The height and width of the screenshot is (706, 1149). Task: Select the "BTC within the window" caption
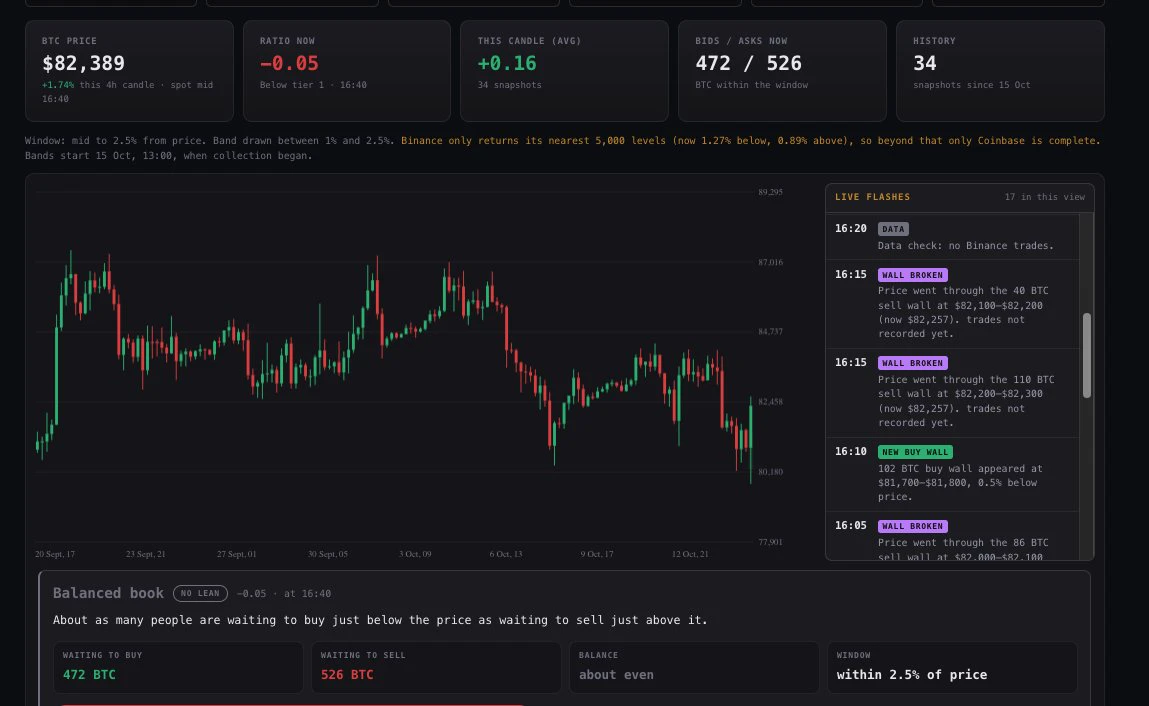[751, 85]
